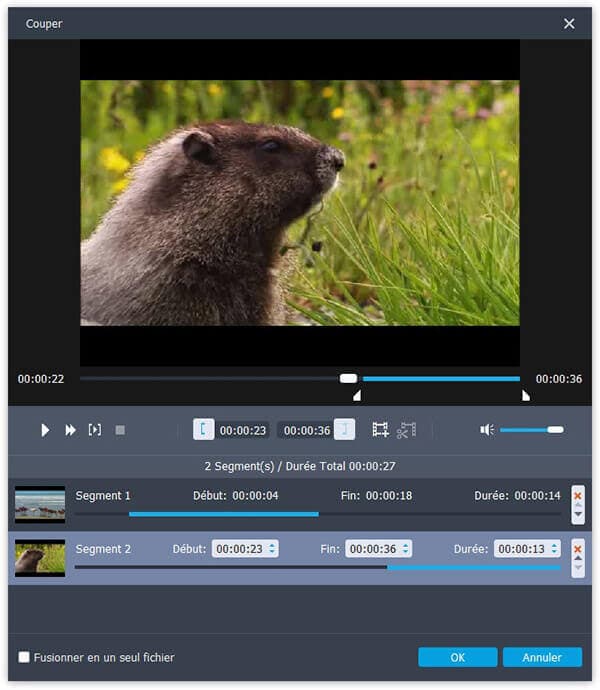Click the disabled down arrow beside Segment 2
Image resolution: width=600 pixels, height=690 pixels.
[x=578, y=567]
